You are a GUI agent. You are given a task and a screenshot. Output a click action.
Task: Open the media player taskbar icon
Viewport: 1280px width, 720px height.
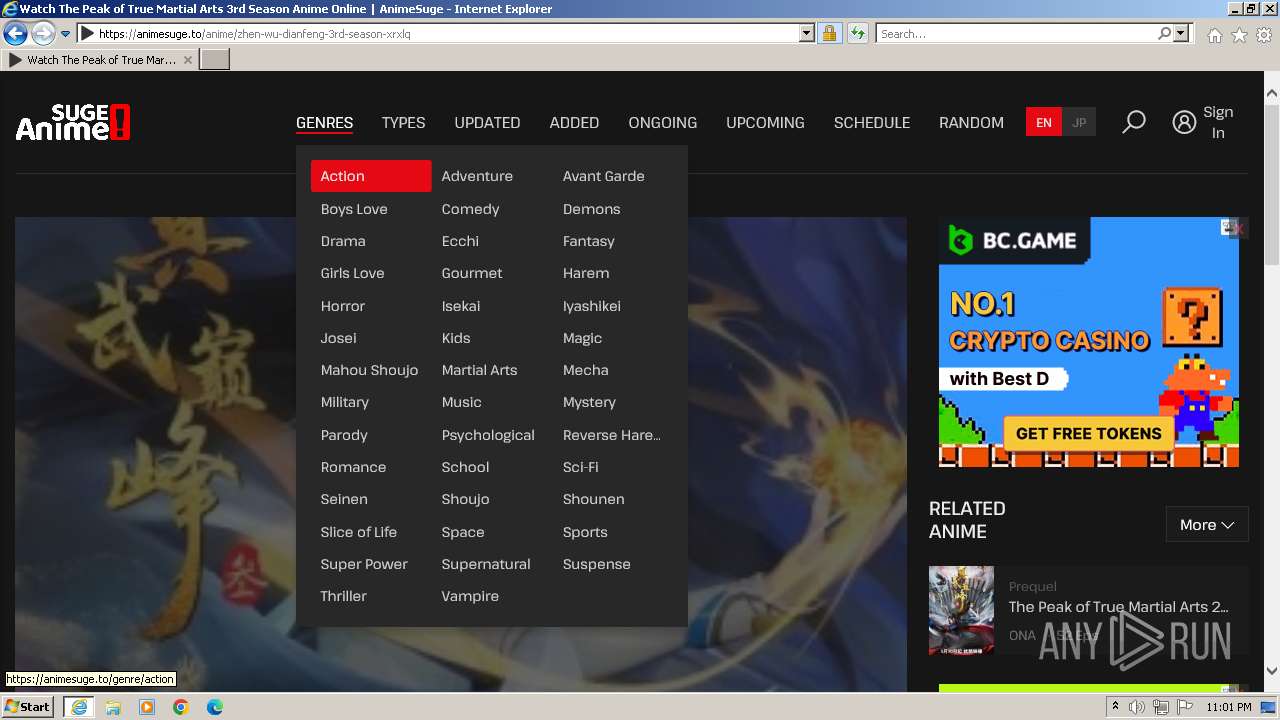[x=147, y=707]
